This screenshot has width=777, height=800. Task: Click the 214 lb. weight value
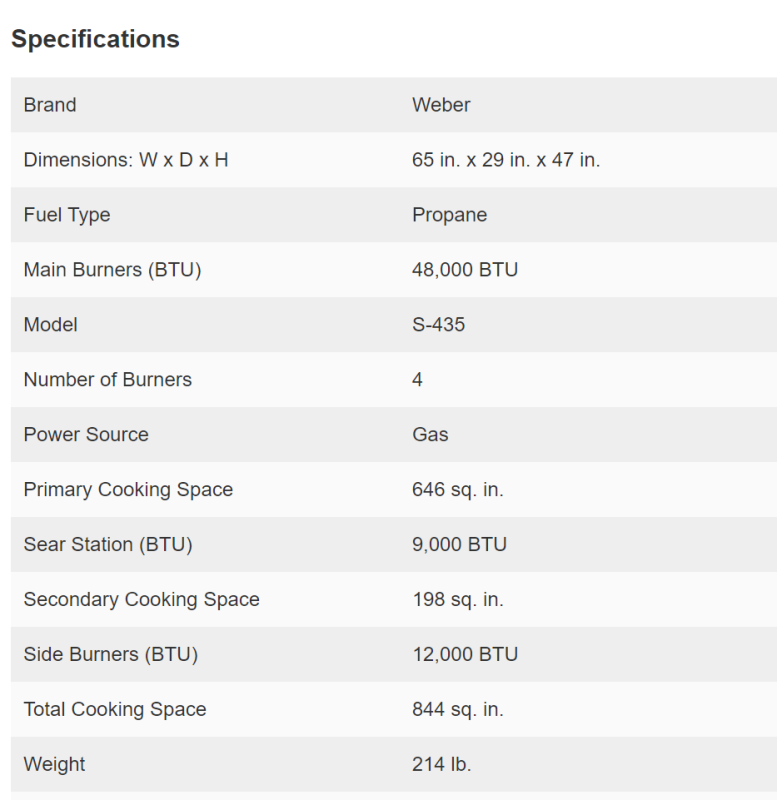pyautogui.click(x=441, y=765)
